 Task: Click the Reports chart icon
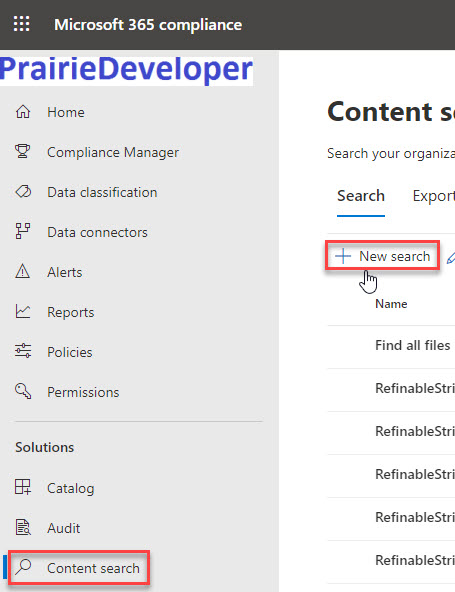pos(23,311)
